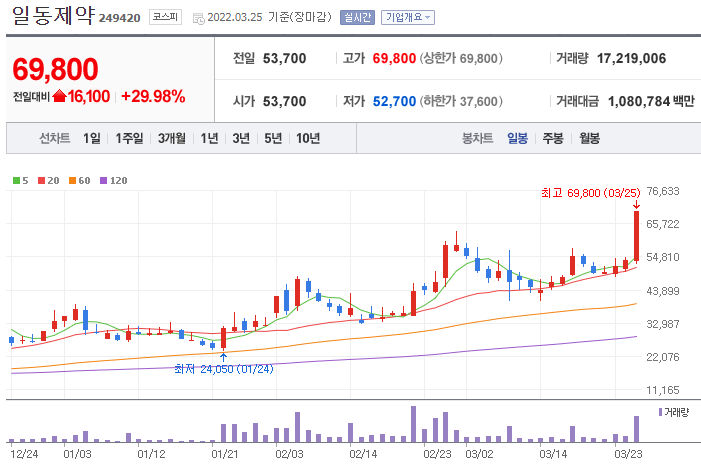Click the 전일대비 label under the price
This screenshot has height=465, width=701.
[31, 97]
